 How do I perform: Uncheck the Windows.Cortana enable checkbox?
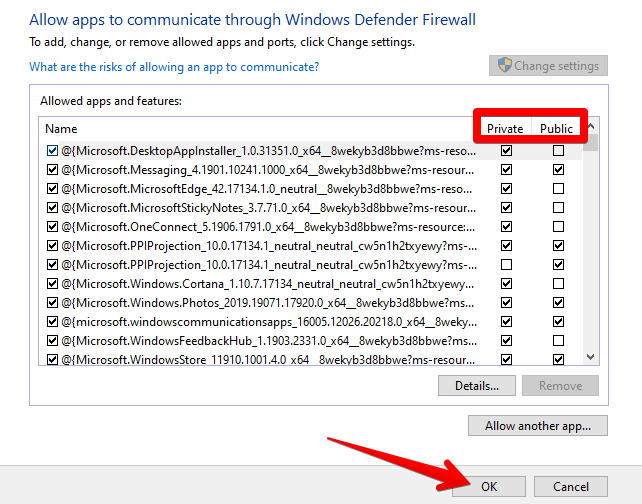point(52,283)
